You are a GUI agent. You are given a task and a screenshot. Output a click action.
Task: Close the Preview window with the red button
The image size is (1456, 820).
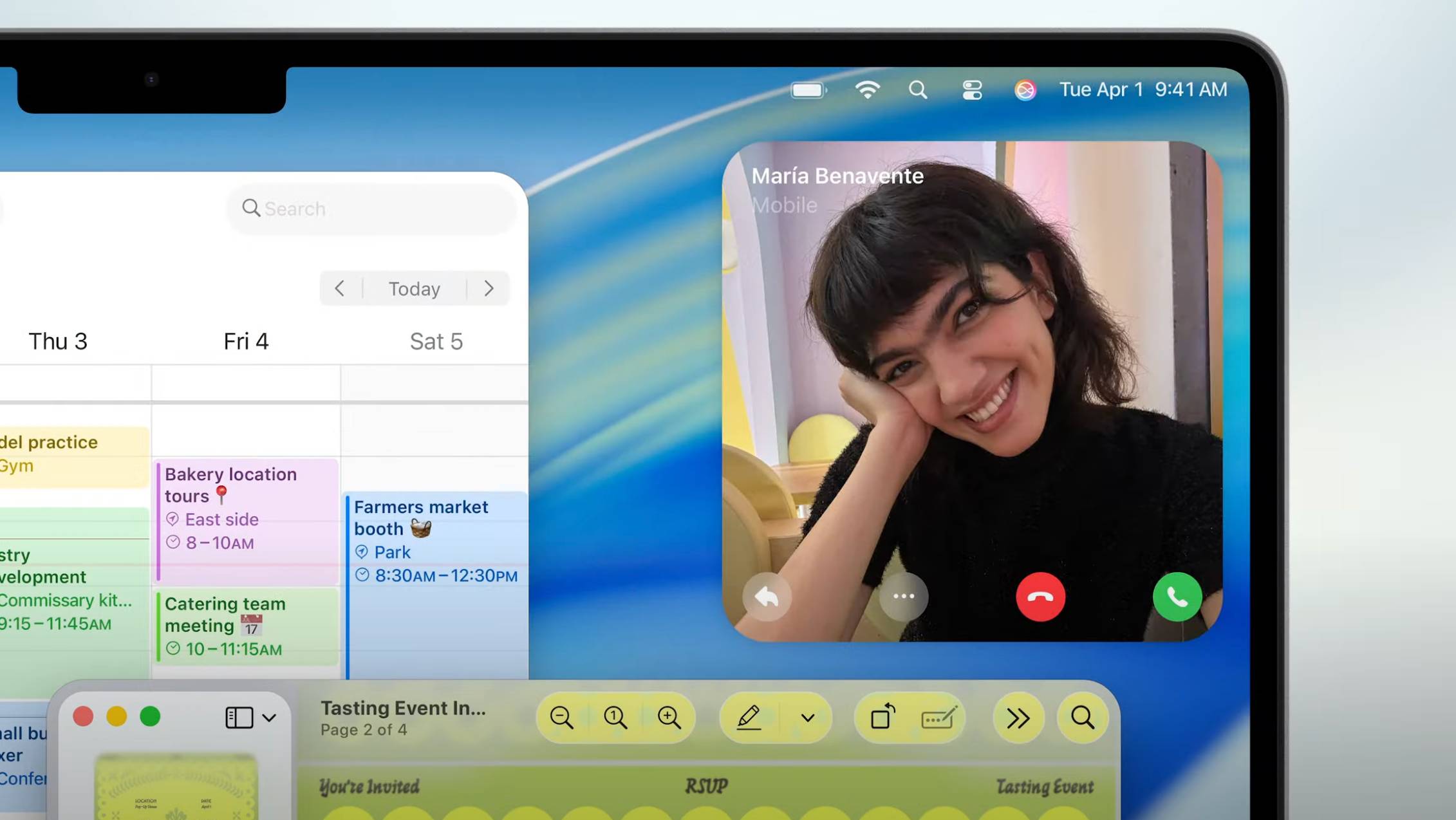point(83,716)
